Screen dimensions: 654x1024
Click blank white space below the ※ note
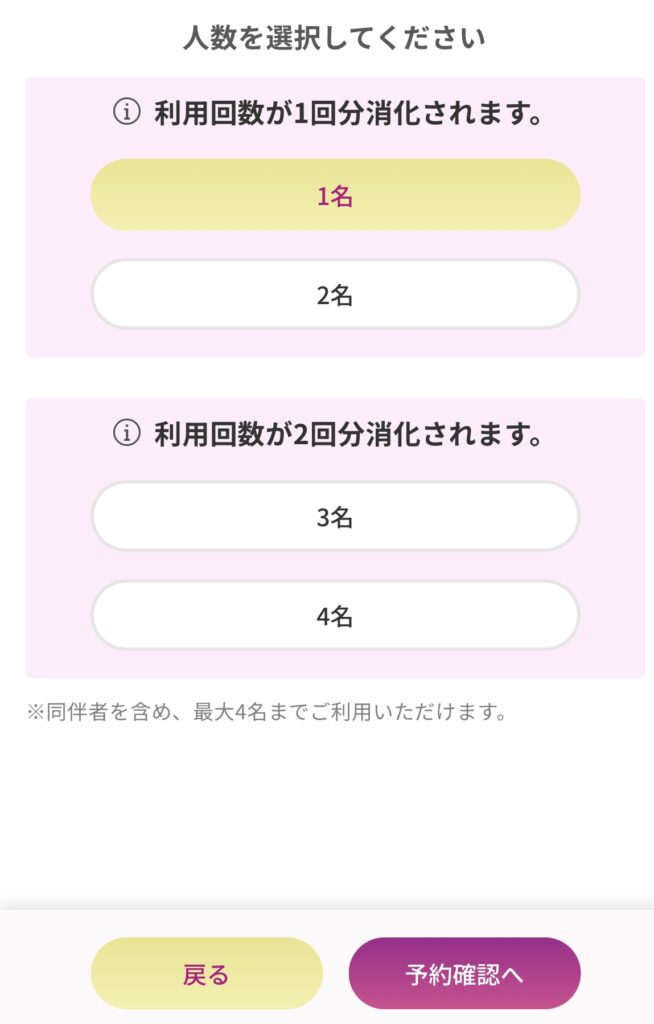pyautogui.click(x=327, y=816)
